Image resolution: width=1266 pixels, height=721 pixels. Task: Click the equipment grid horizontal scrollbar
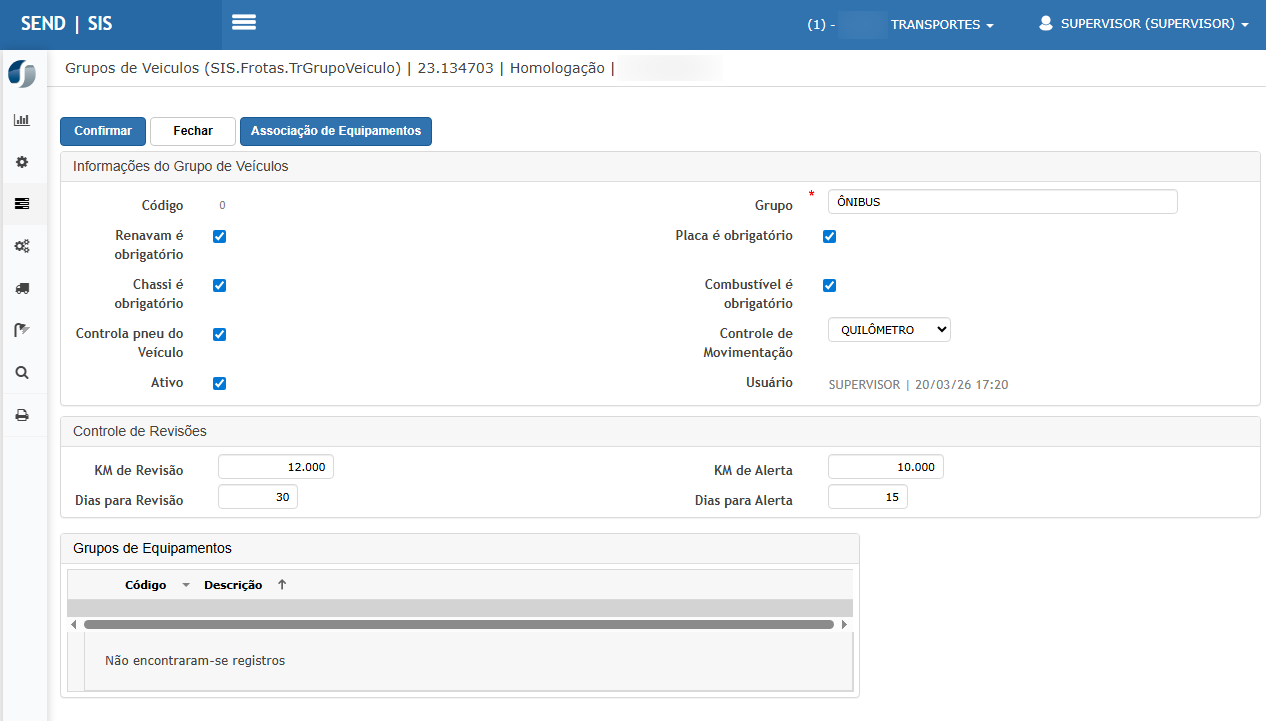point(458,624)
